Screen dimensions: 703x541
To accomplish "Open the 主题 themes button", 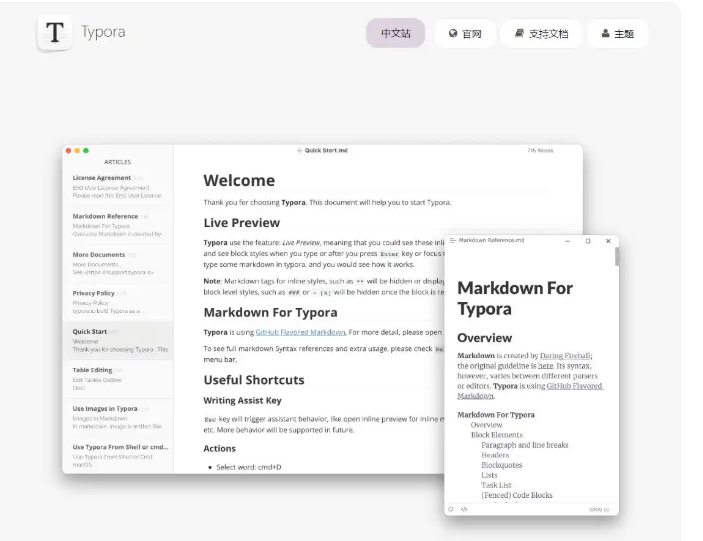I will coord(617,34).
